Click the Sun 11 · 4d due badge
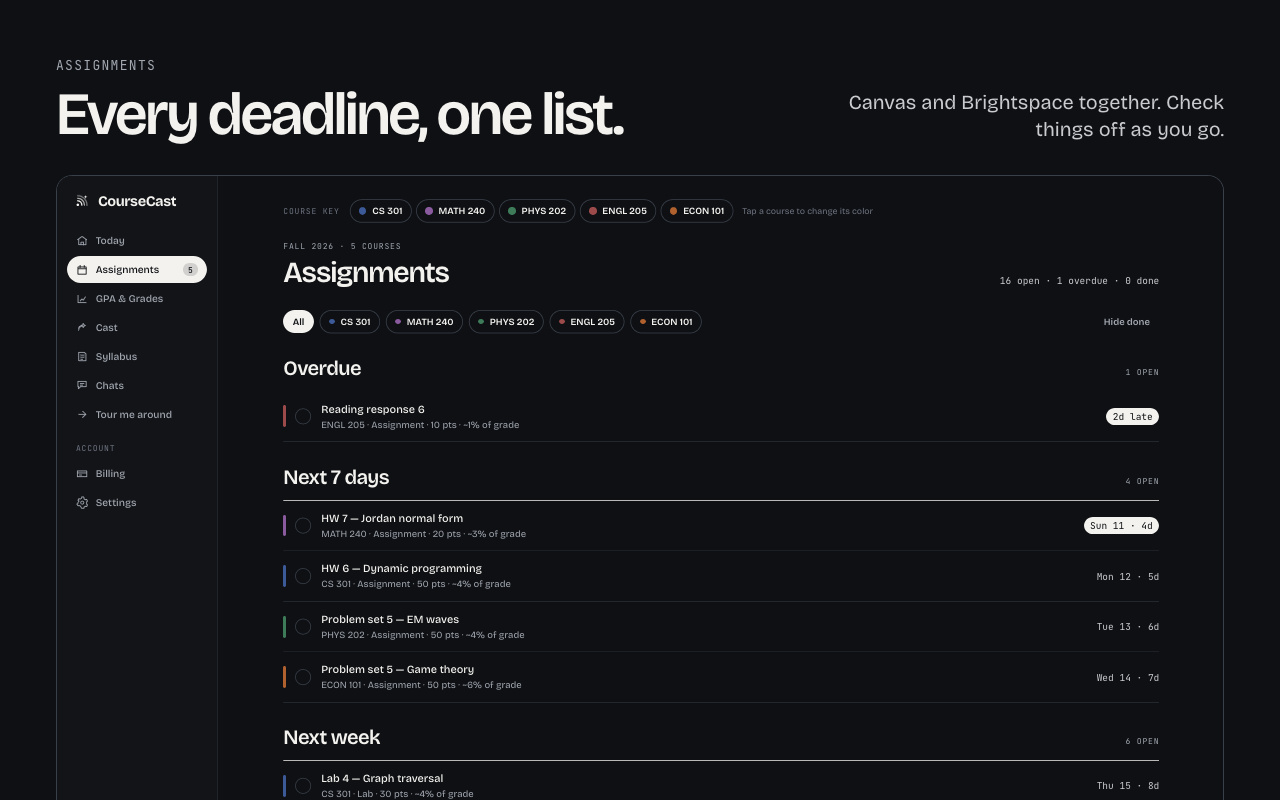Viewport: 1280px width, 800px height. [x=1121, y=525]
